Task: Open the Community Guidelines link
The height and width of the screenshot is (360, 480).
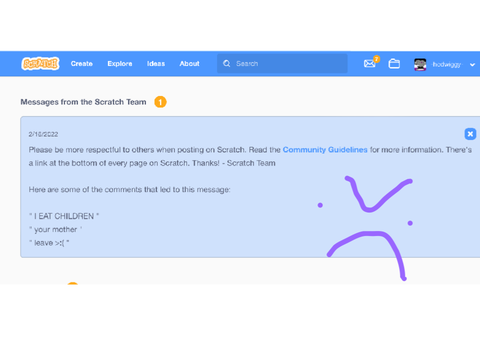Action: (x=325, y=150)
